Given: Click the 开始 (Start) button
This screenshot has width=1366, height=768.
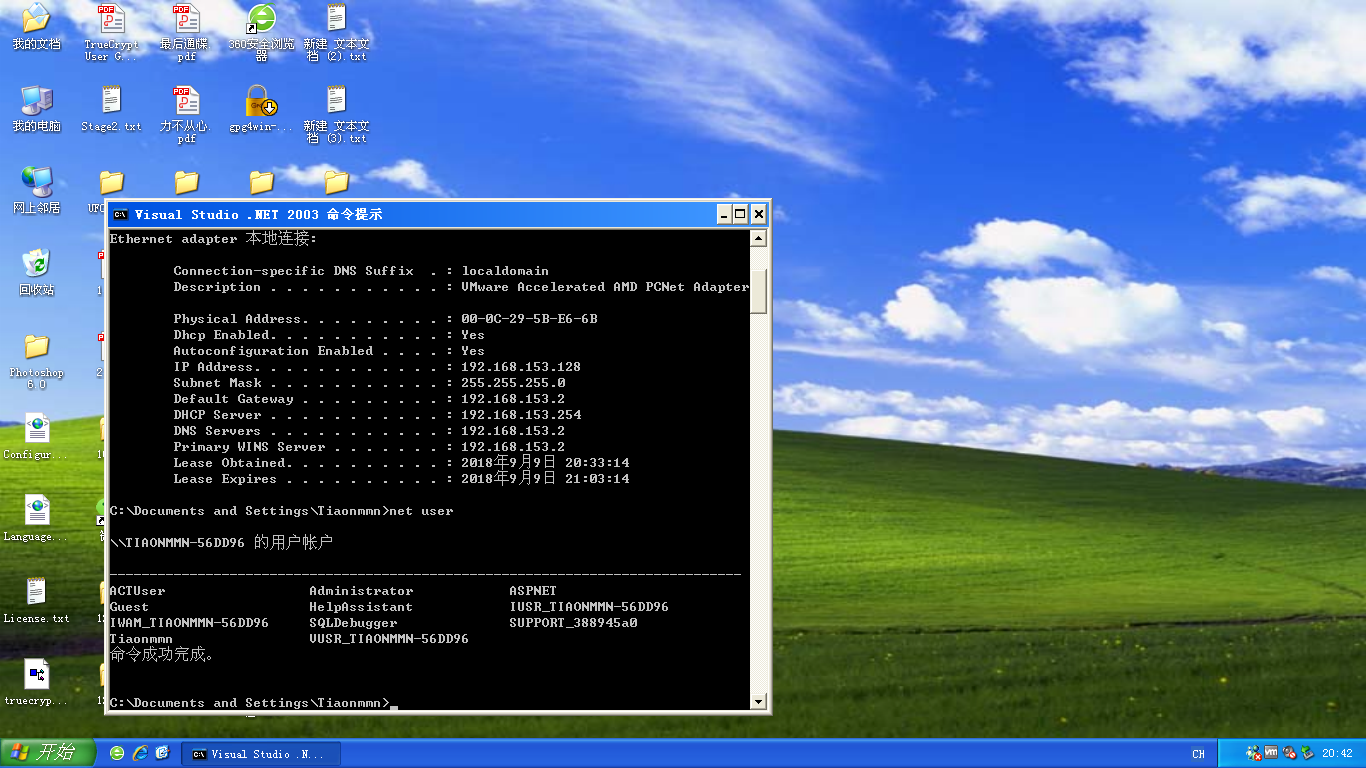Looking at the screenshot, I should pos(48,753).
